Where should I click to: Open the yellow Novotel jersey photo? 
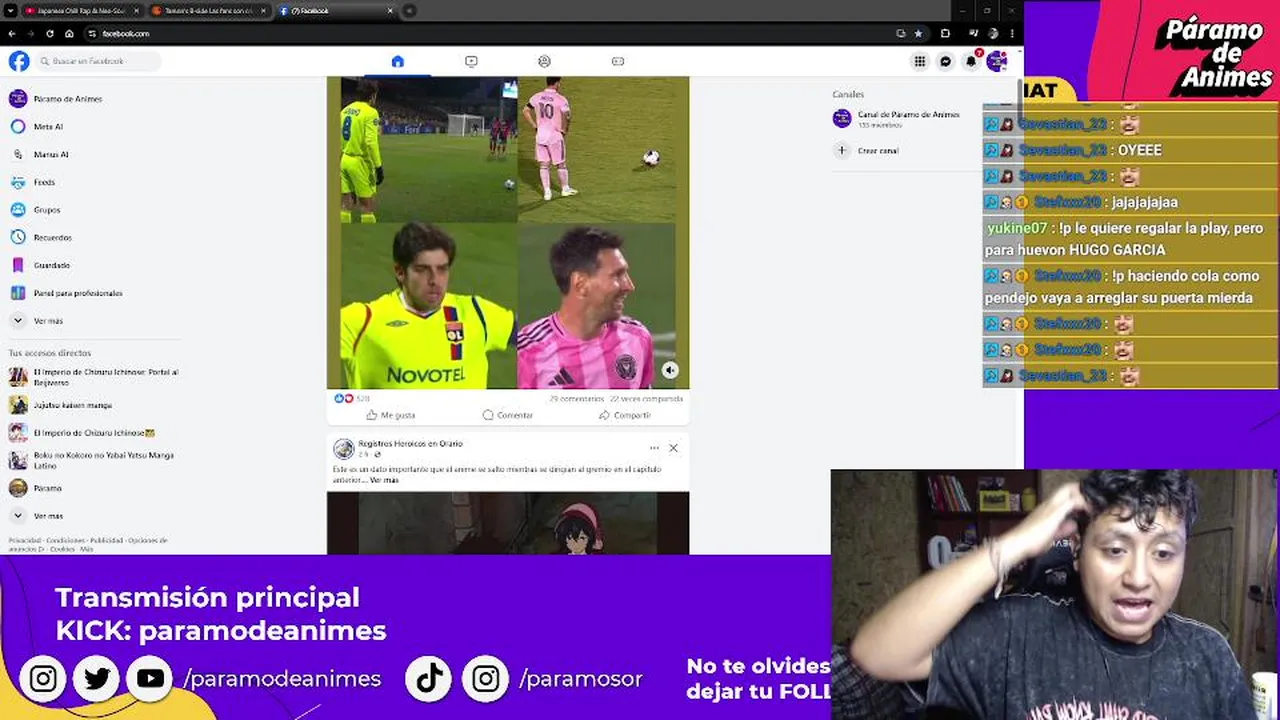click(428, 305)
